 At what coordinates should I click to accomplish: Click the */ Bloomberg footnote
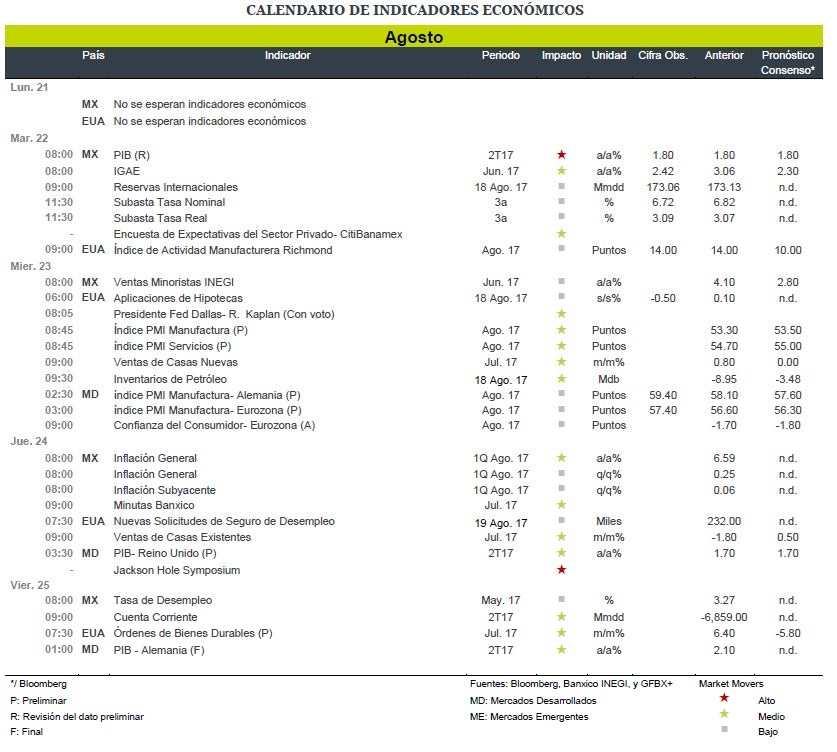(x=38, y=684)
